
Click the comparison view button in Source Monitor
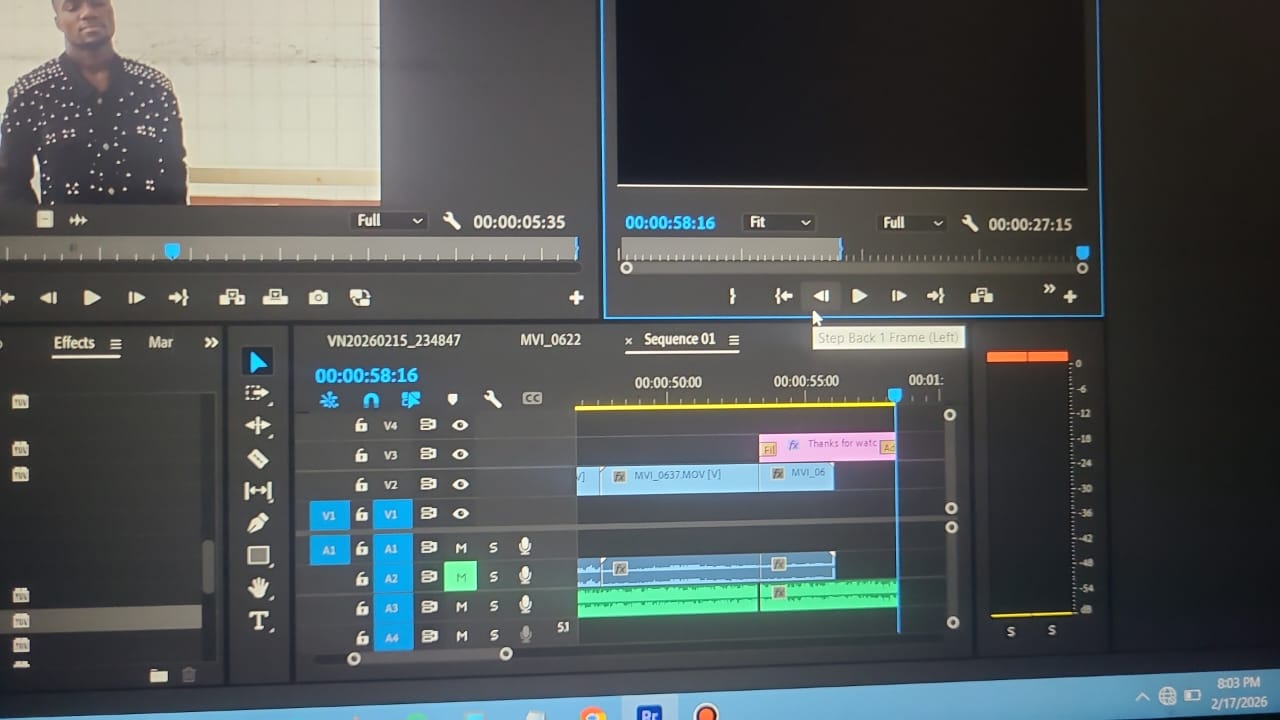[360, 297]
